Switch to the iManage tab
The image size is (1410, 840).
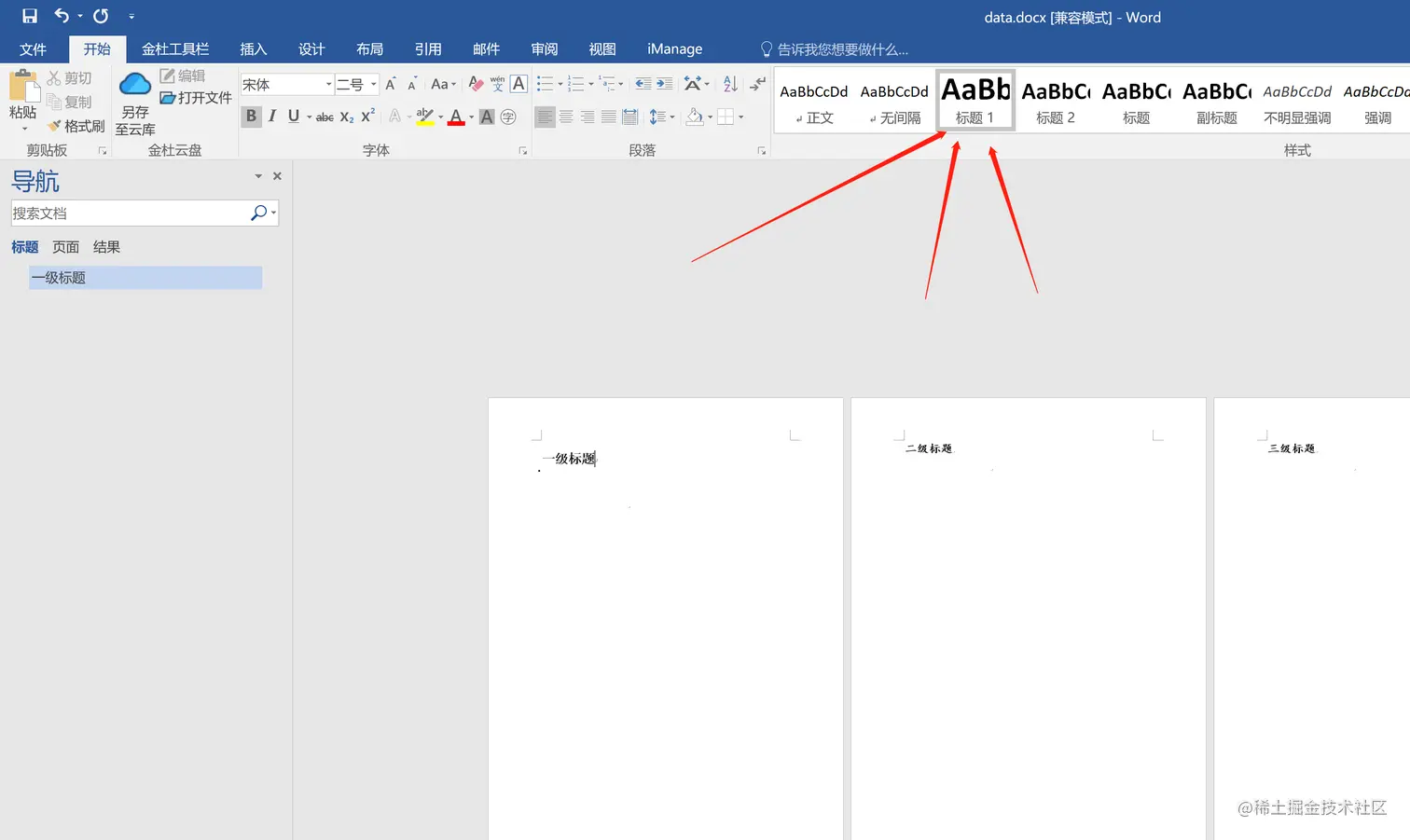click(675, 49)
